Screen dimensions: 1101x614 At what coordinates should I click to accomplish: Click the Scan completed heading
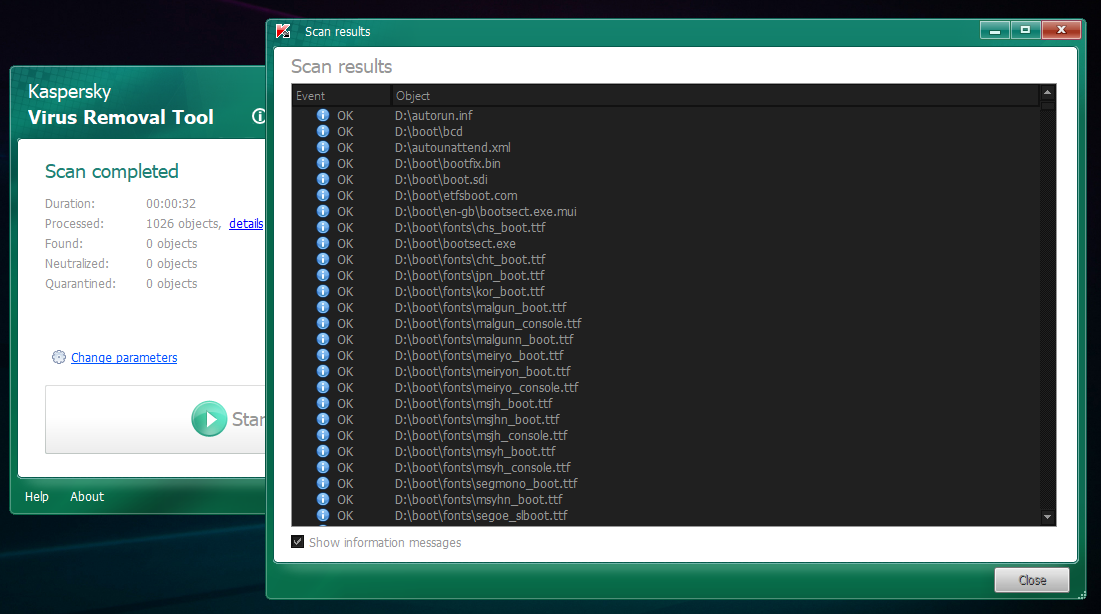112,171
